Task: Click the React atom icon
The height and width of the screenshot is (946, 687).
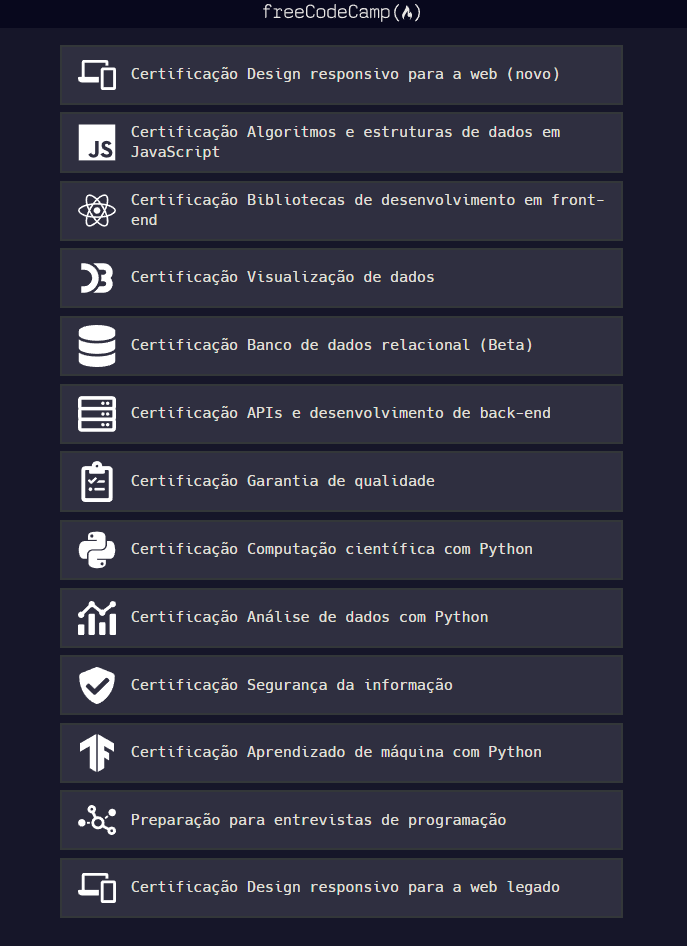Action: [97, 211]
